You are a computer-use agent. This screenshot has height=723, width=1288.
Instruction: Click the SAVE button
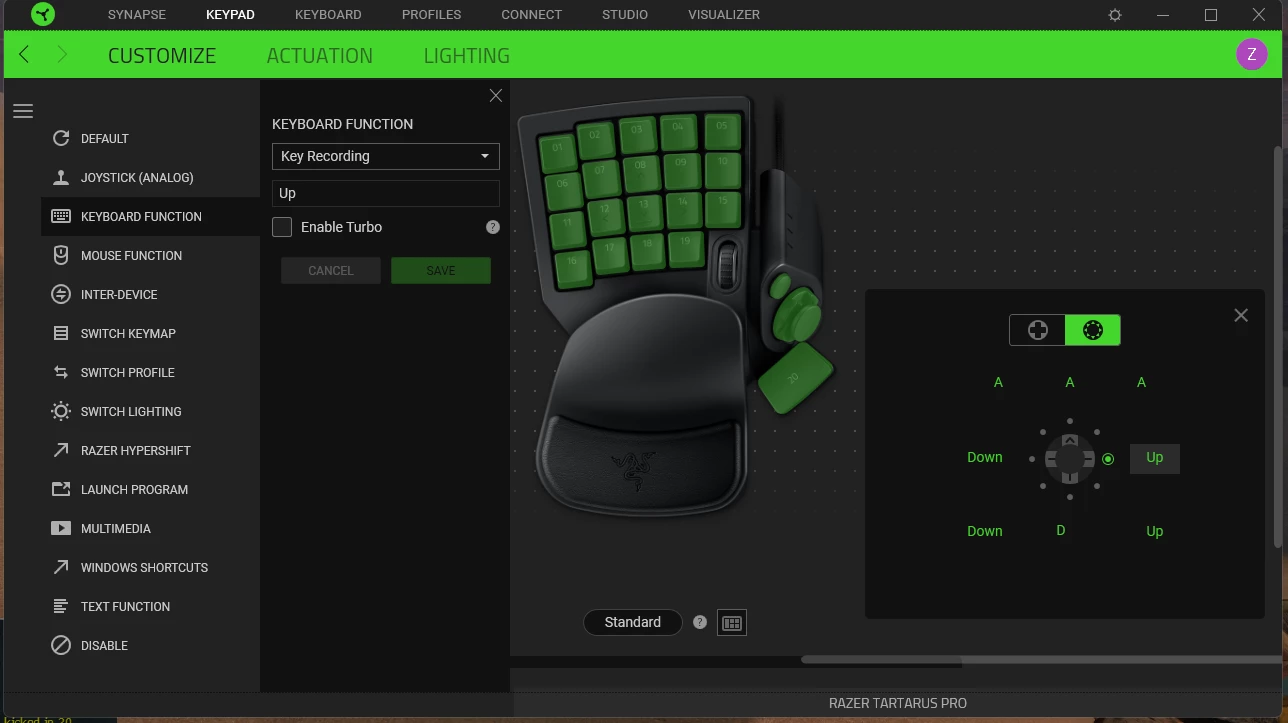(441, 271)
